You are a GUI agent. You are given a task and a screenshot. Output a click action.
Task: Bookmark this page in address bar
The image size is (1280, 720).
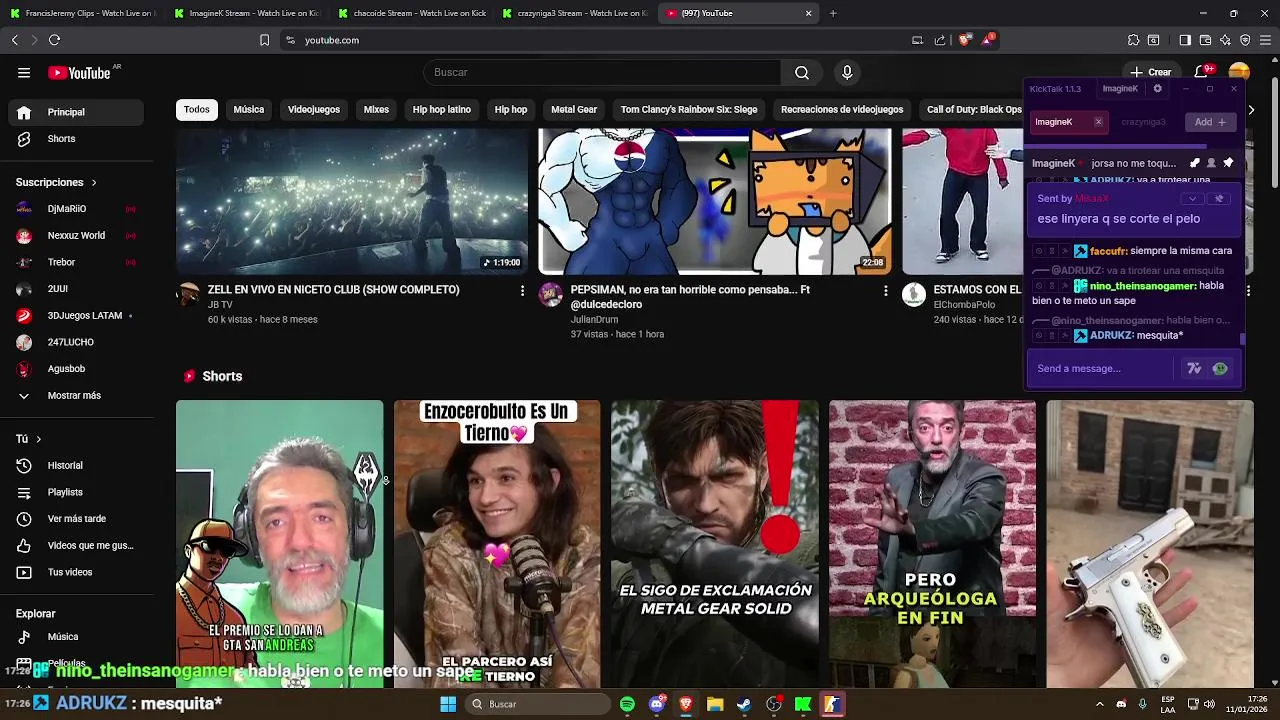coord(264,40)
